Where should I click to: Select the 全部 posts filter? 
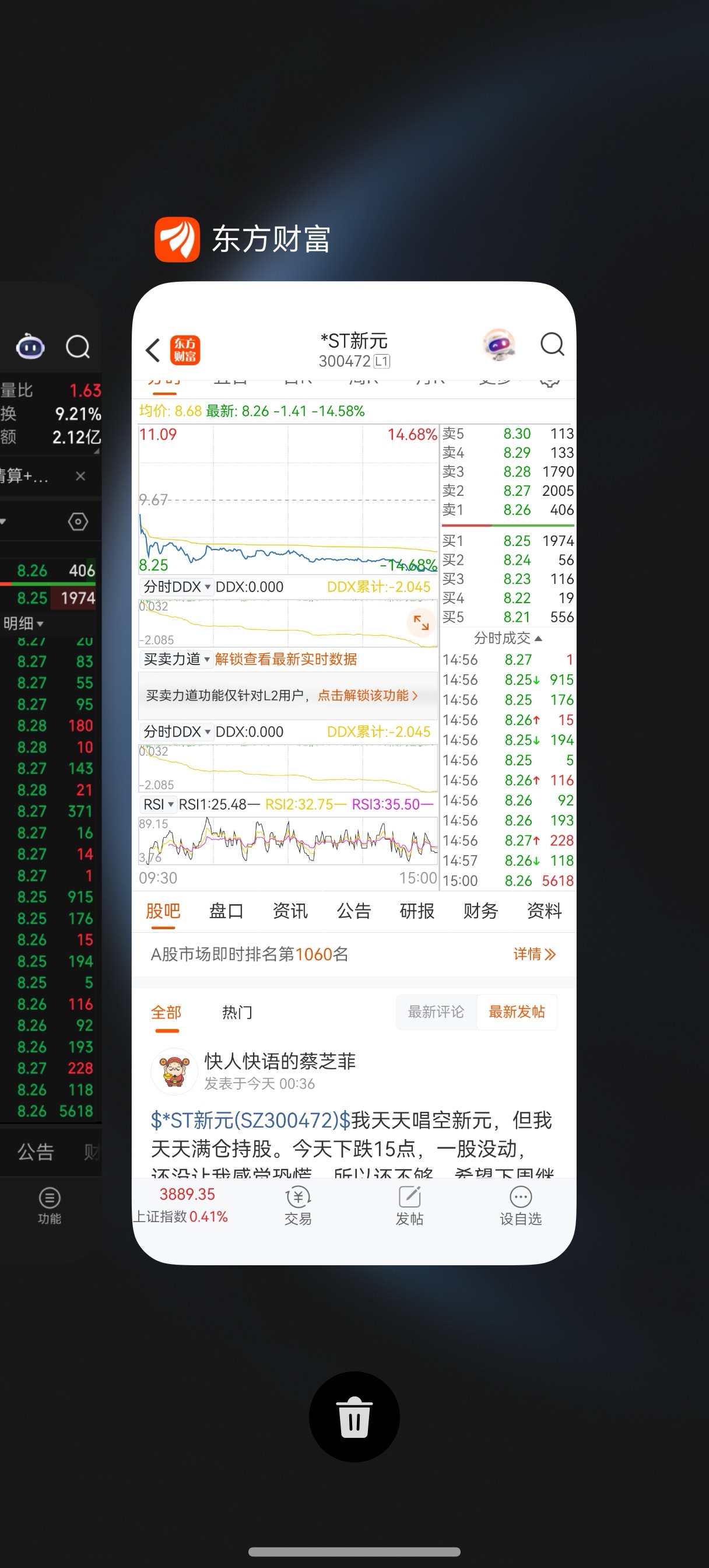pos(166,1012)
